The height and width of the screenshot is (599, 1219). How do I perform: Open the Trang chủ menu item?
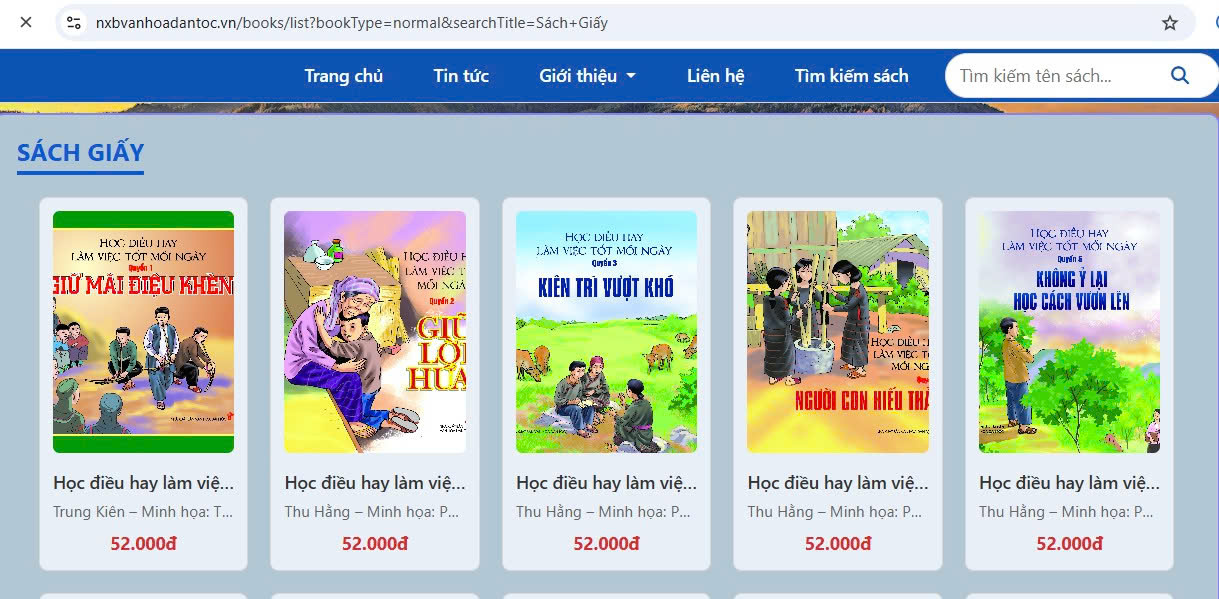pyautogui.click(x=344, y=75)
